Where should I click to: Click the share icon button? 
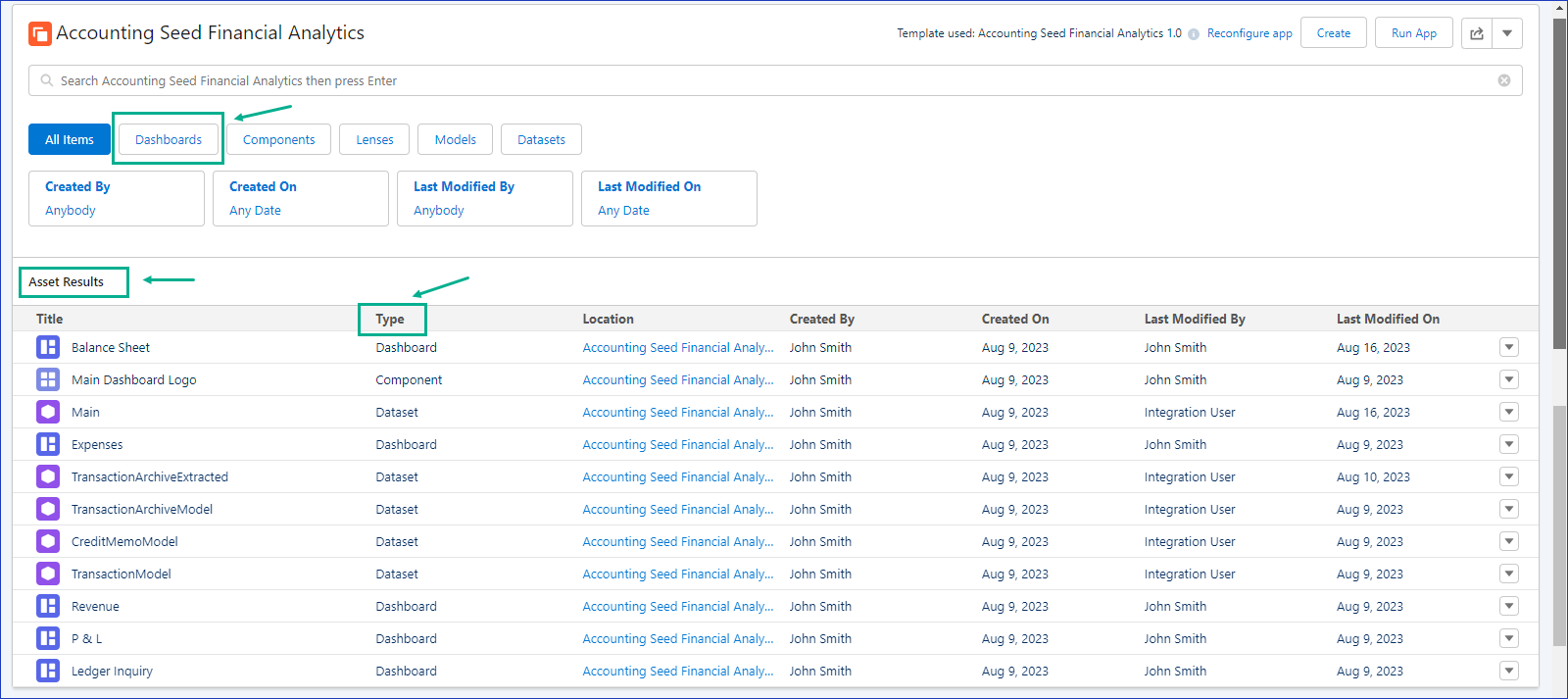pos(1477,33)
